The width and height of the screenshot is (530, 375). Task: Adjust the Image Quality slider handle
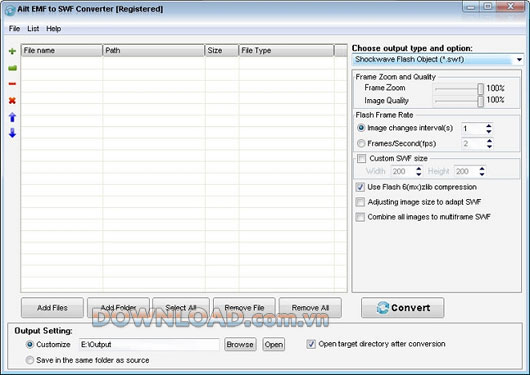(x=480, y=101)
